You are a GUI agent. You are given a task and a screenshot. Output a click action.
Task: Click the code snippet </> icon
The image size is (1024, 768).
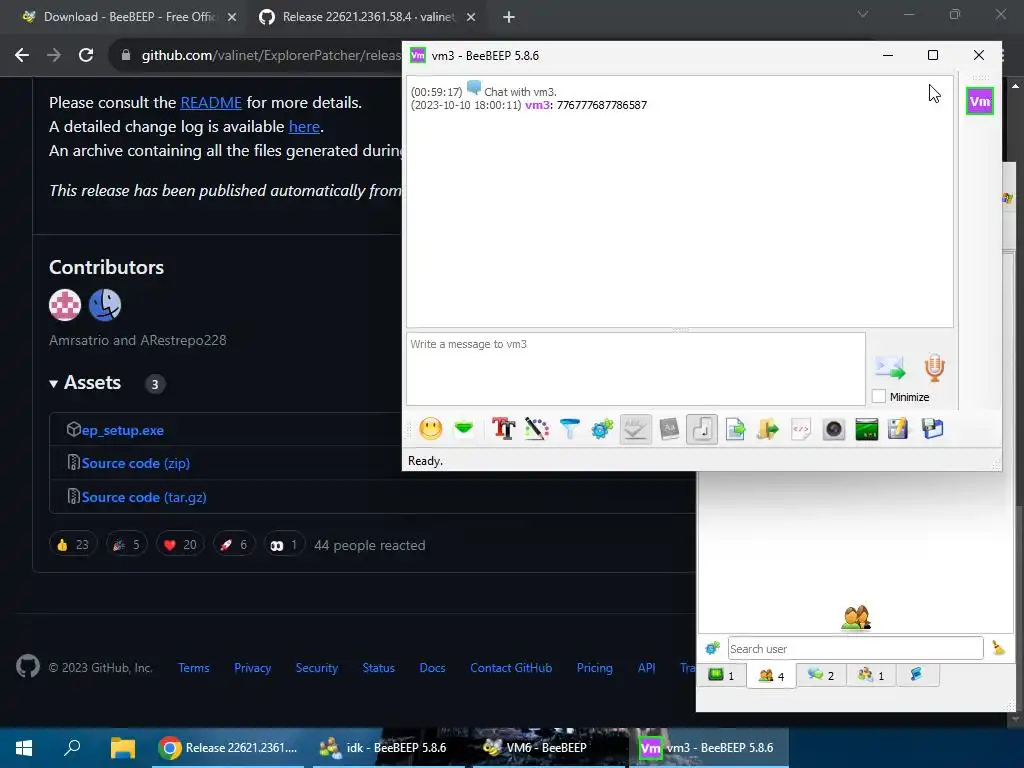pyautogui.click(x=801, y=429)
